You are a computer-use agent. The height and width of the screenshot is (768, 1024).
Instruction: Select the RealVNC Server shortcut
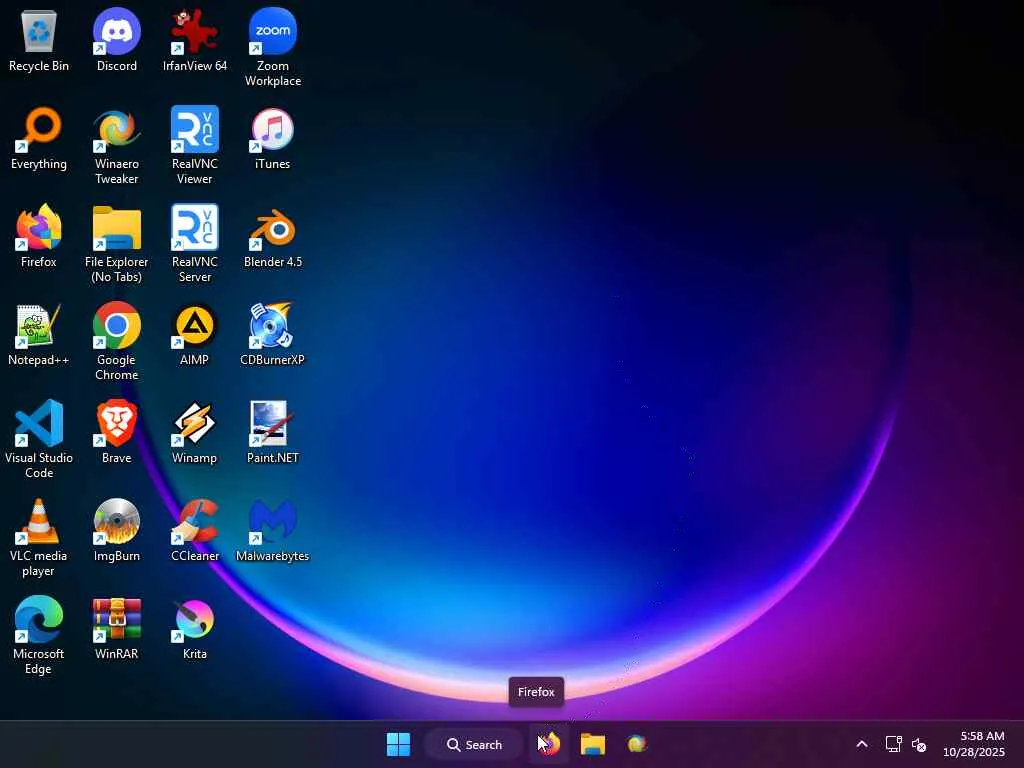(195, 244)
